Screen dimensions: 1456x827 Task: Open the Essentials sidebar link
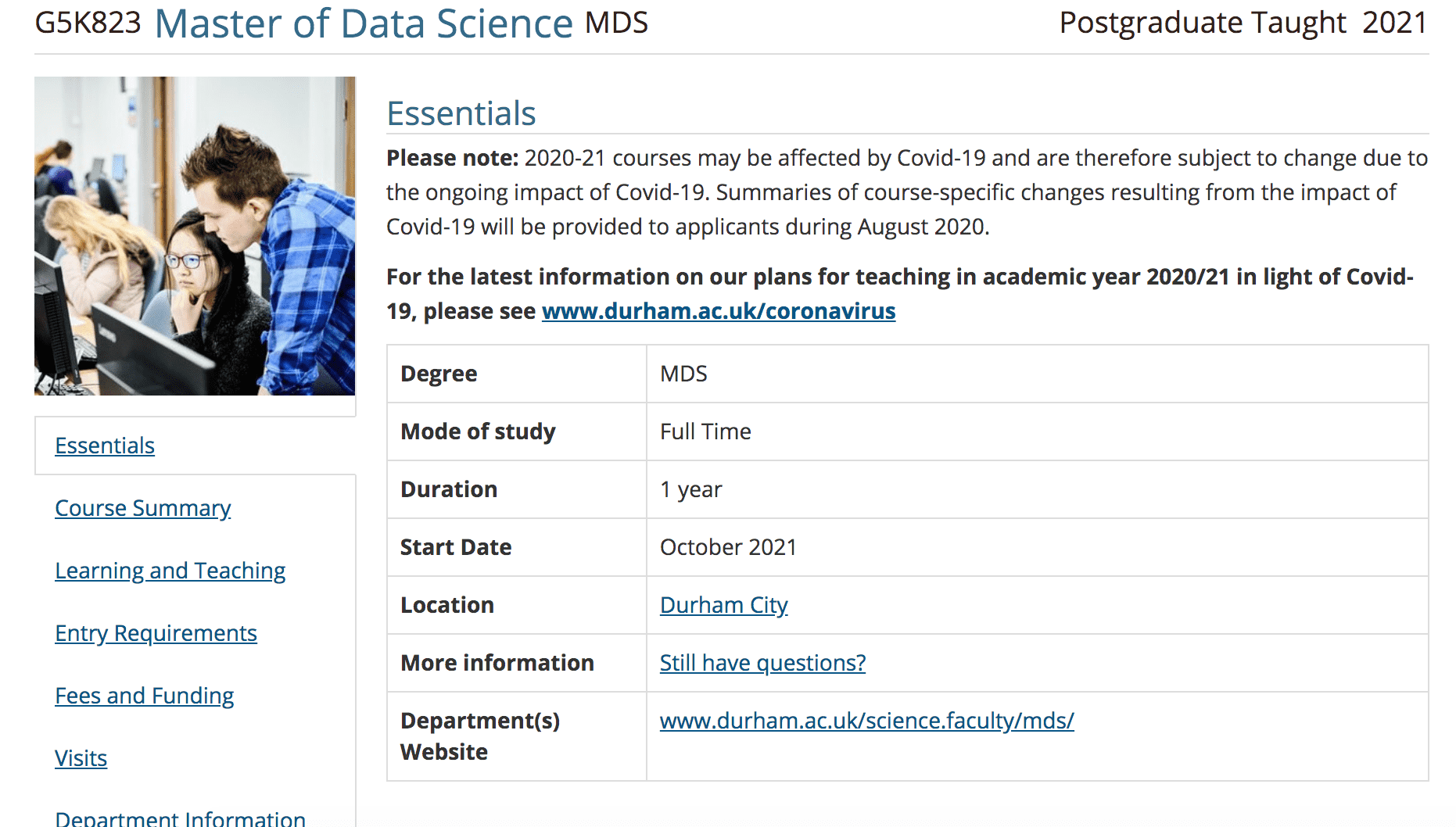105,446
